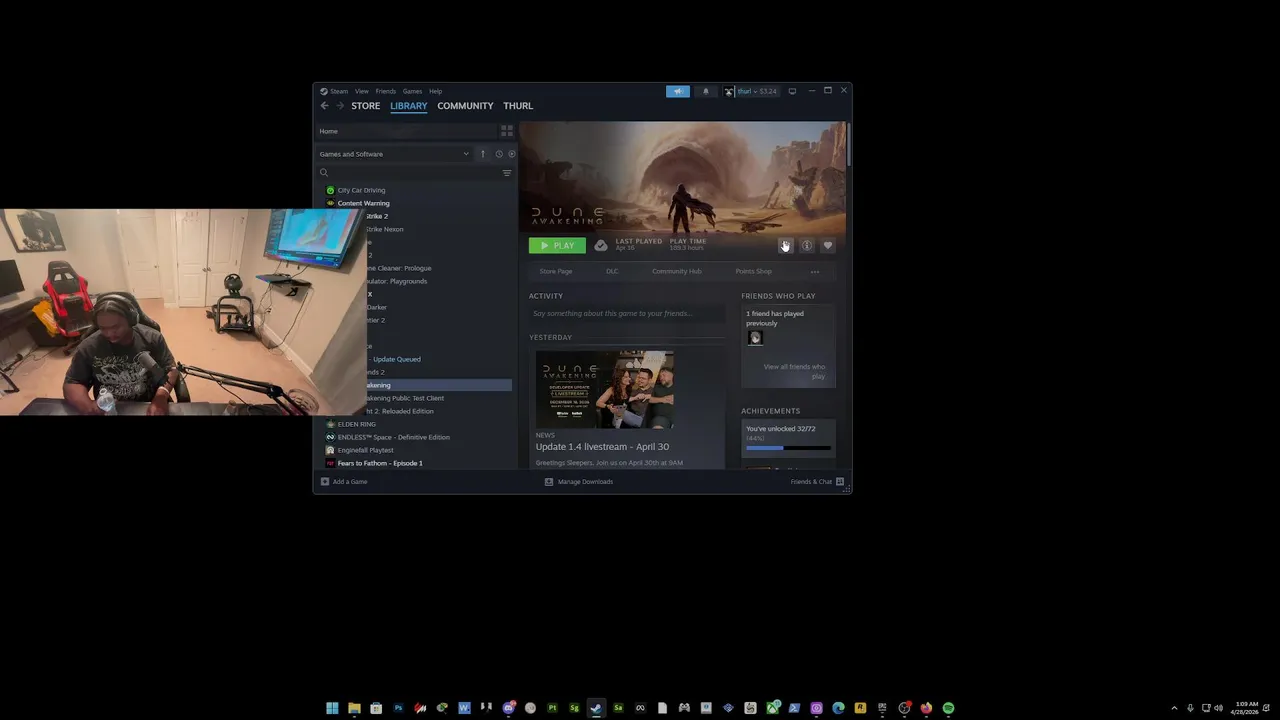Click the Add a Game button
The width and height of the screenshot is (1280, 720).
344,482
